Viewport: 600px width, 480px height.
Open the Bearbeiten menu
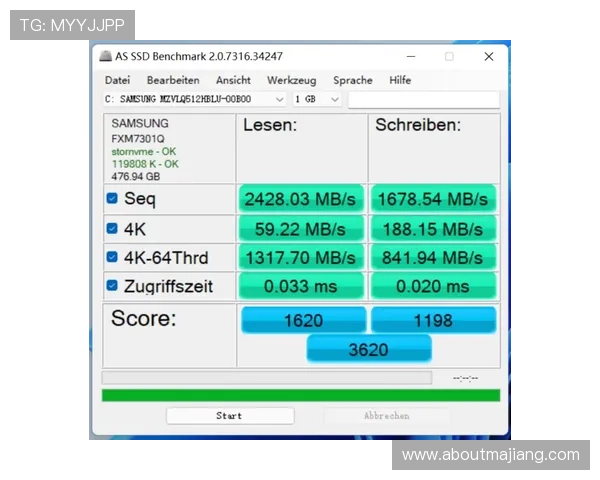(x=173, y=80)
